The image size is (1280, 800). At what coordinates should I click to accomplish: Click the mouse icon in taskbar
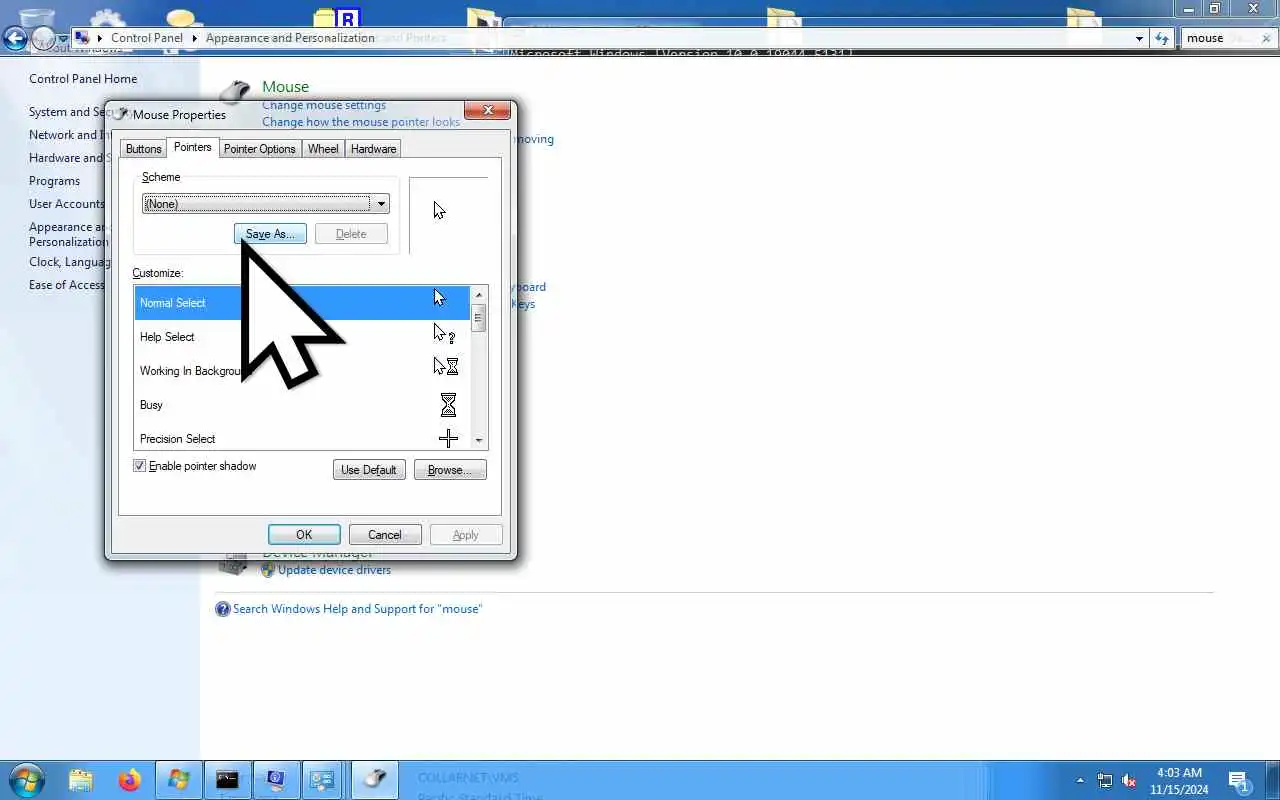[x=374, y=780]
